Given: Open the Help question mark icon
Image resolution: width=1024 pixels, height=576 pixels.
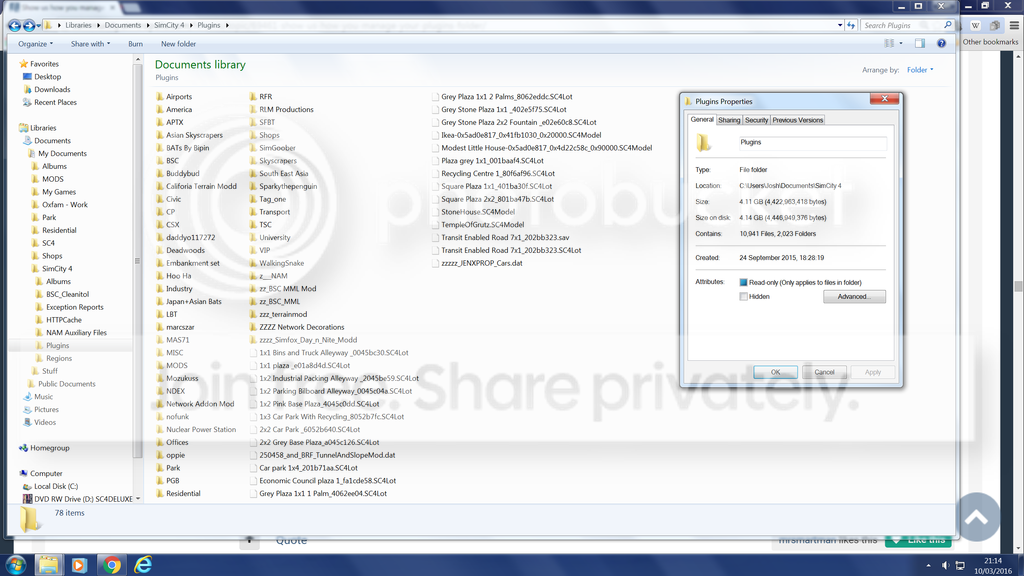Looking at the screenshot, I should [941, 44].
